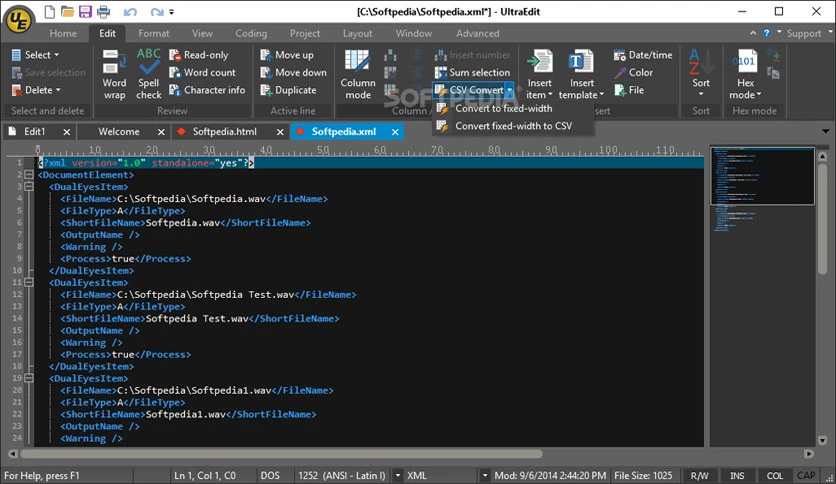
Task: Open a file with the folder icon
Action: click(x=67, y=11)
